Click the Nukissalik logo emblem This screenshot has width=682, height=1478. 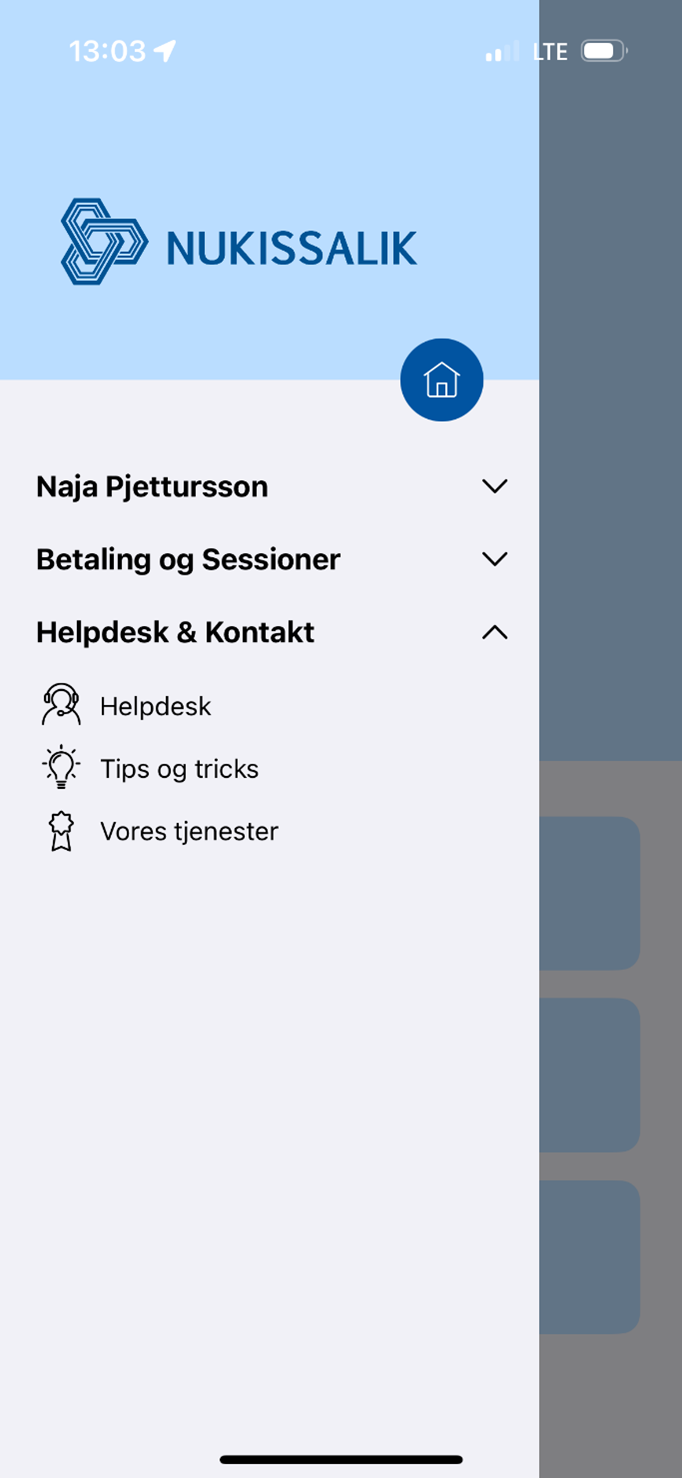pyautogui.click(x=104, y=241)
